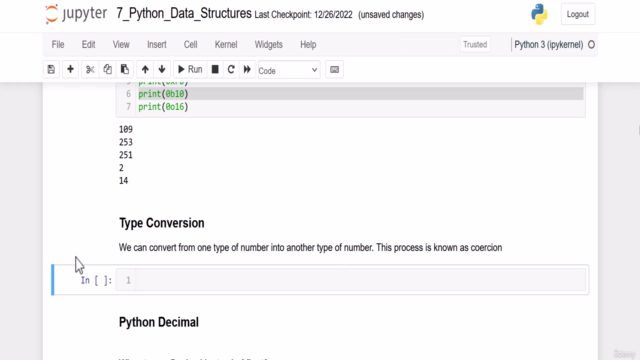
Task: Paste cells below icon
Action: tap(125, 70)
